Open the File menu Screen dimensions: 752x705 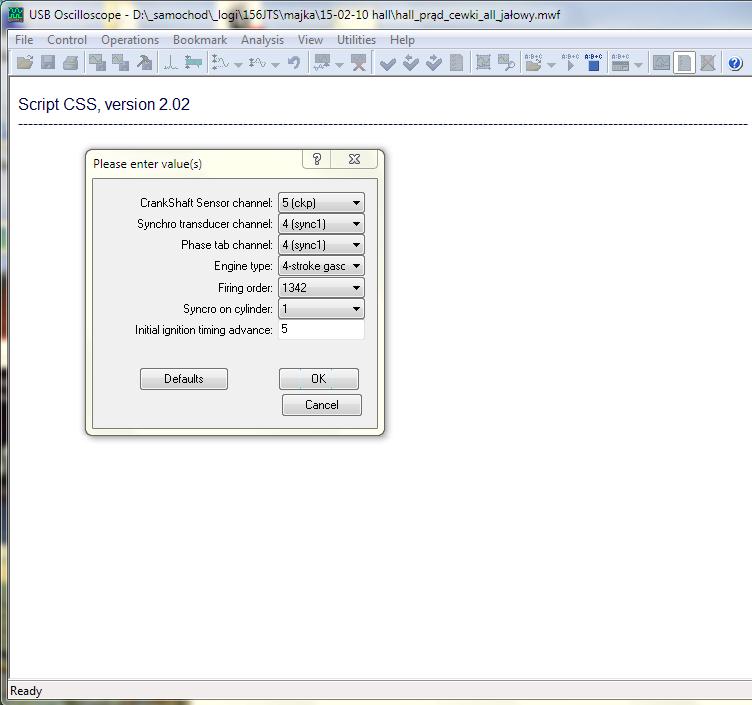tap(24, 40)
